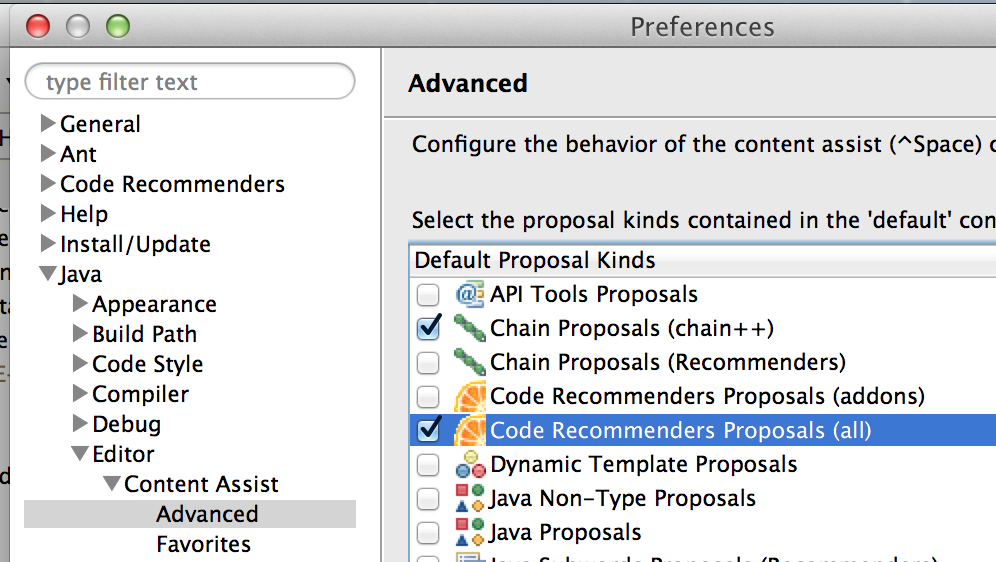
Task: Check the Dynamic Template Proposals checkbox
Action: pyautogui.click(x=428, y=465)
